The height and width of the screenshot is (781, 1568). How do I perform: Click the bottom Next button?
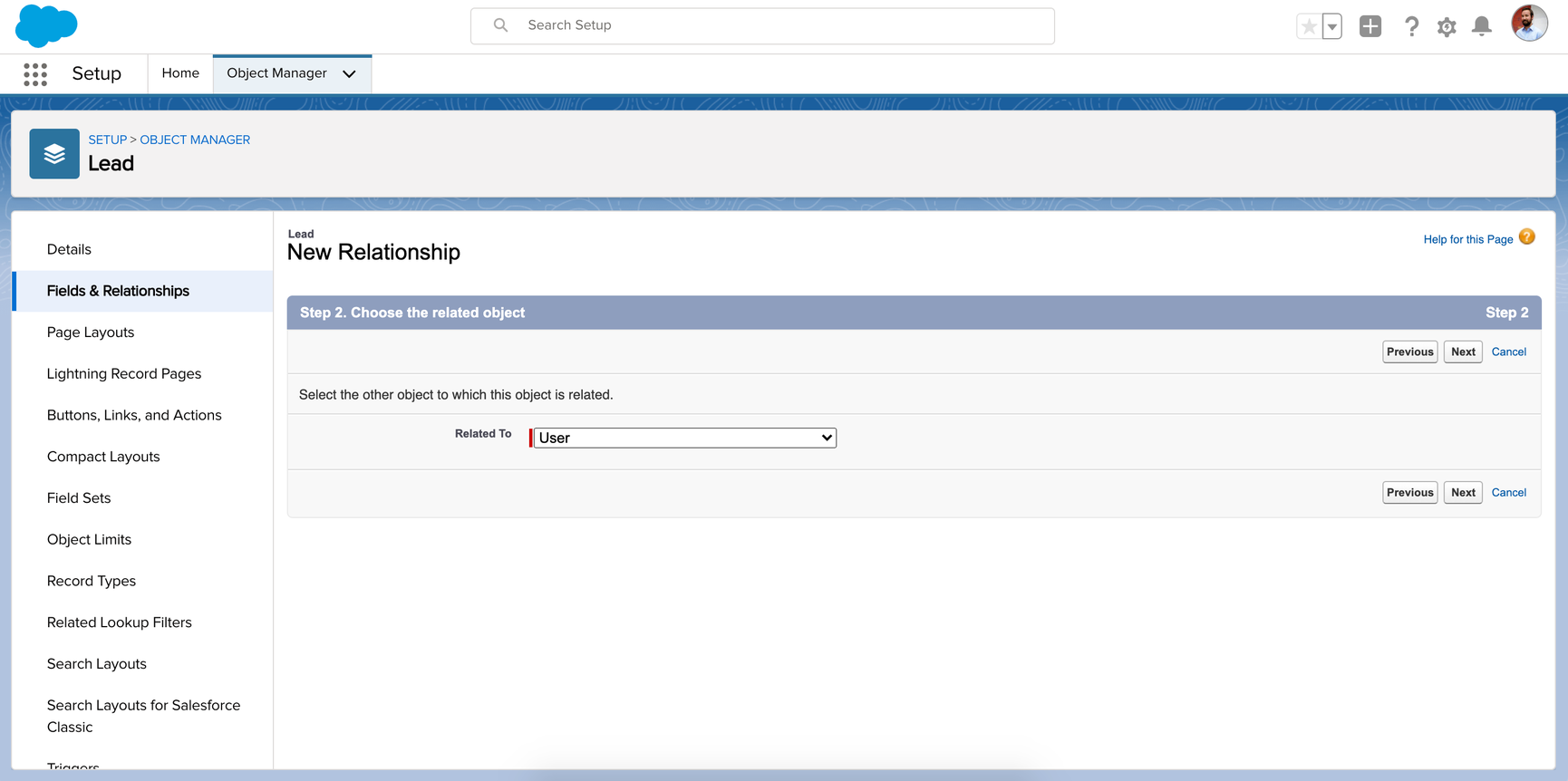(1463, 493)
